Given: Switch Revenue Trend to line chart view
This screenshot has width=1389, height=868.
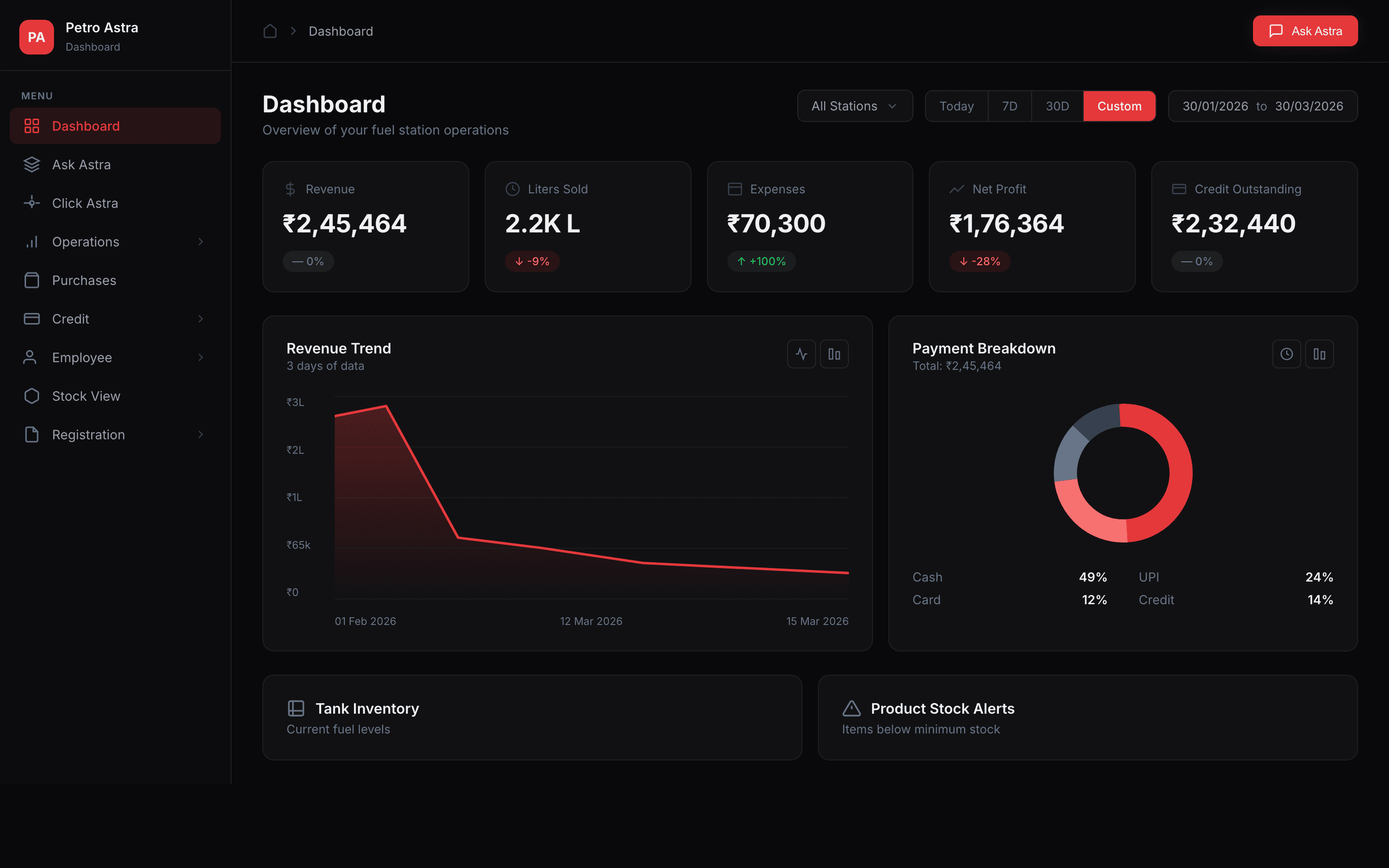Looking at the screenshot, I should point(801,354).
